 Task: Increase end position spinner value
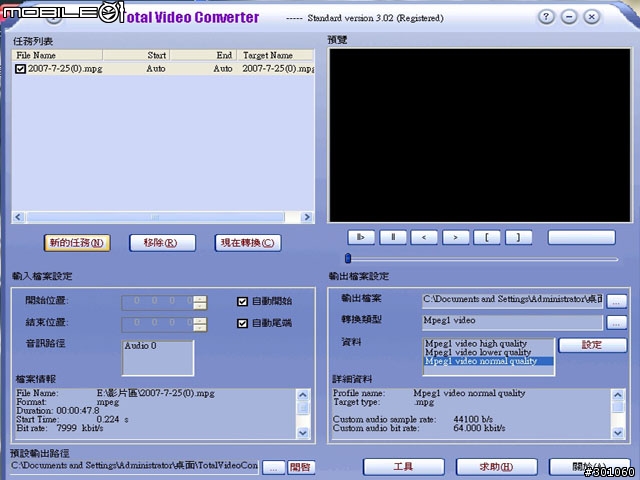(x=200, y=321)
